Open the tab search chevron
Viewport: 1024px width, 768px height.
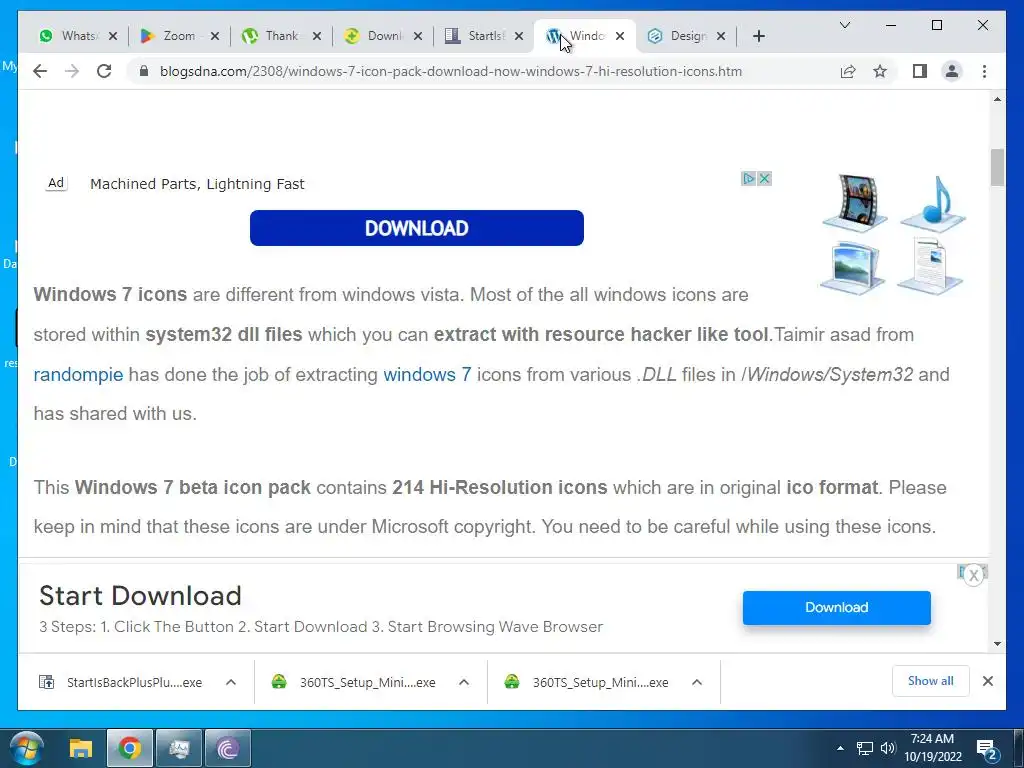(x=844, y=25)
